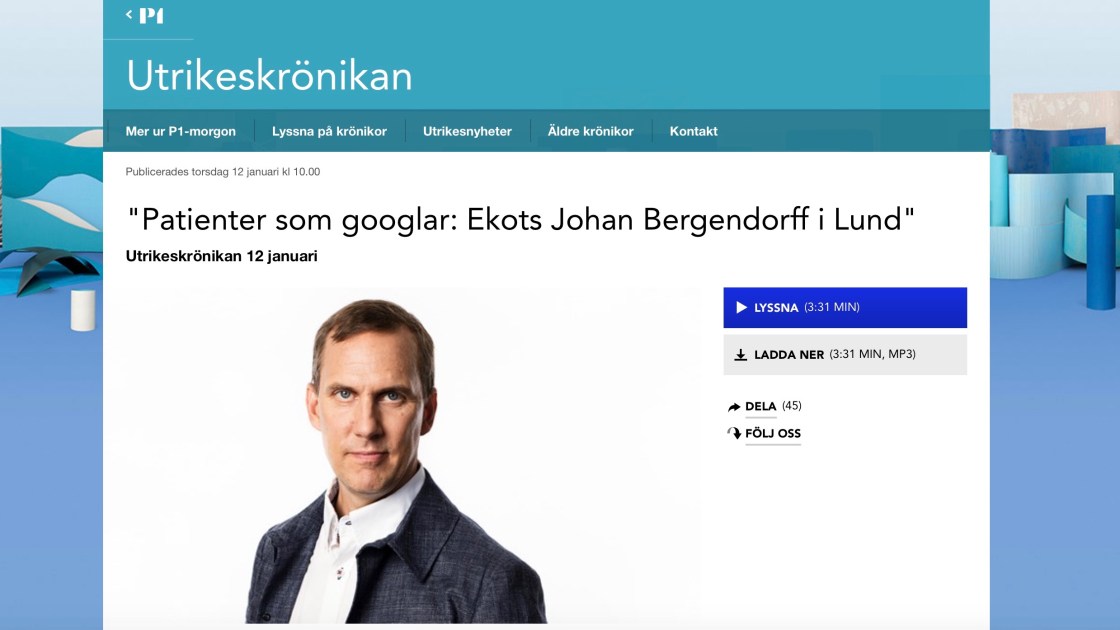Click the share count (45)

[792, 406]
